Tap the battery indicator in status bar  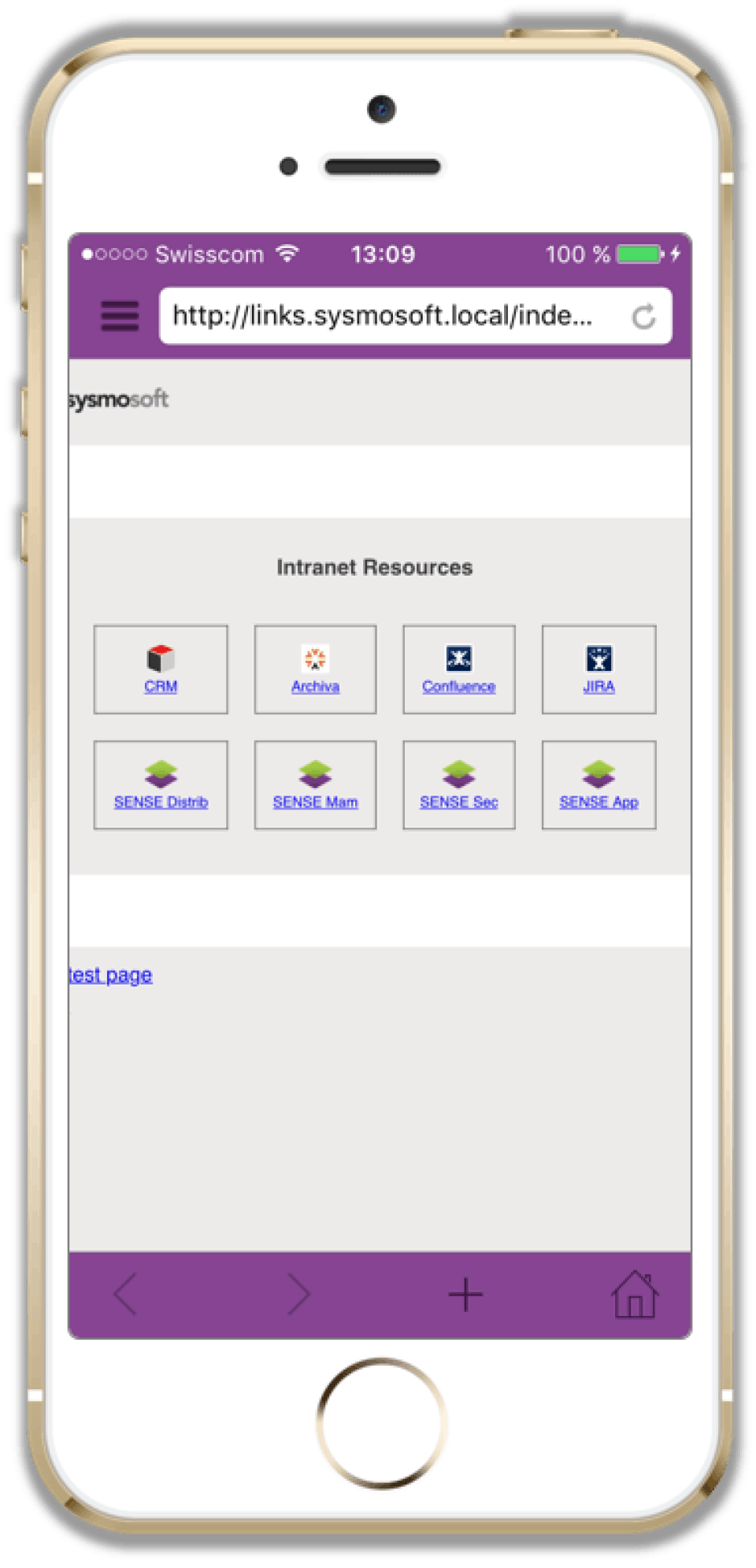click(640, 254)
